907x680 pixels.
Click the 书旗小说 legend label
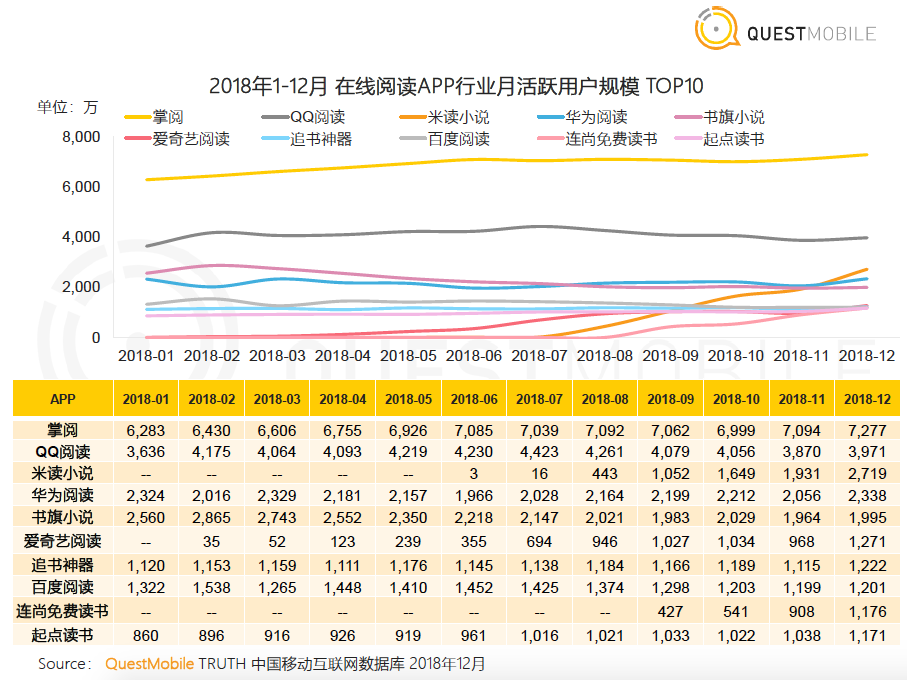[x=734, y=117]
